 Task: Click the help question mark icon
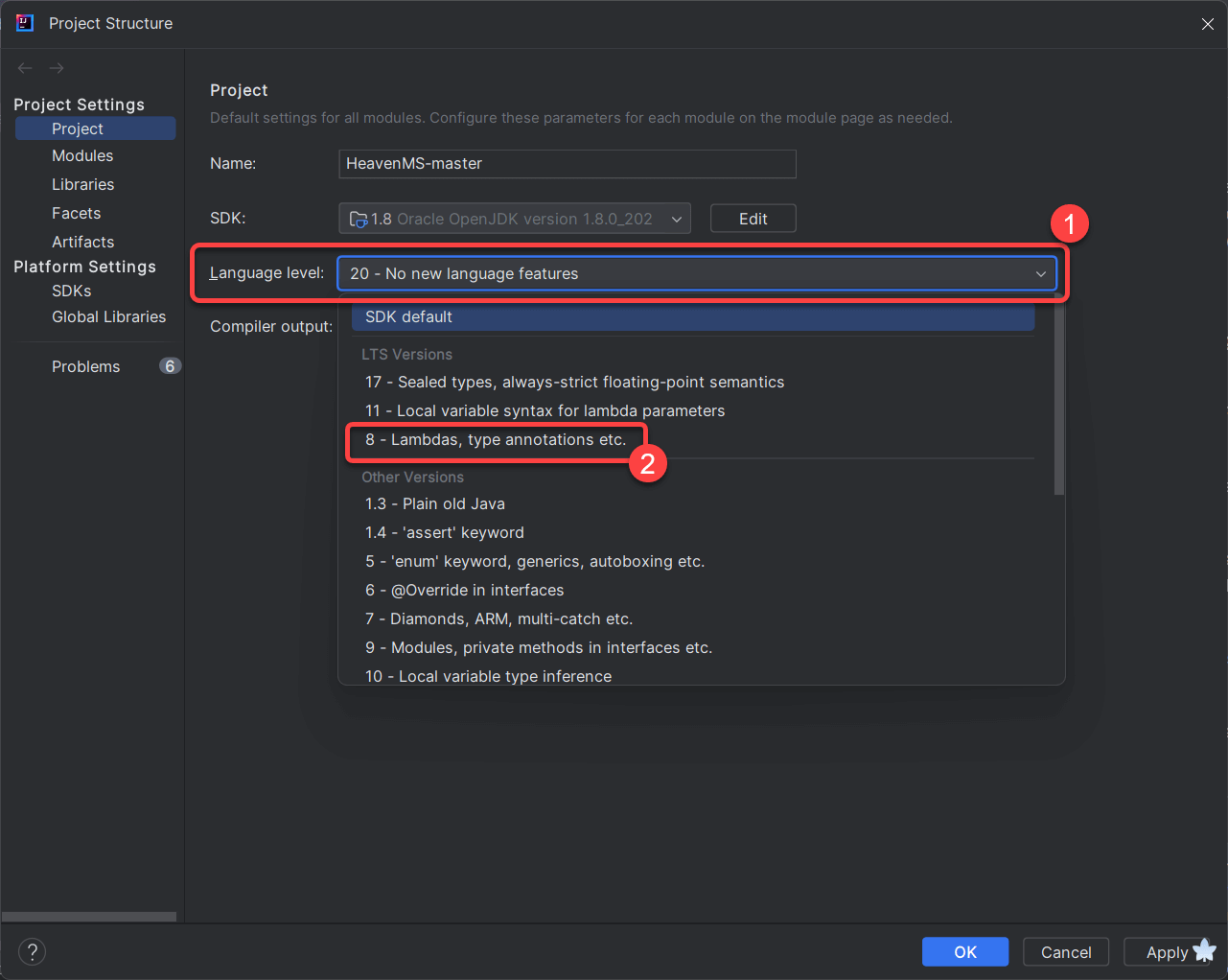pyautogui.click(x=32, y=952)
